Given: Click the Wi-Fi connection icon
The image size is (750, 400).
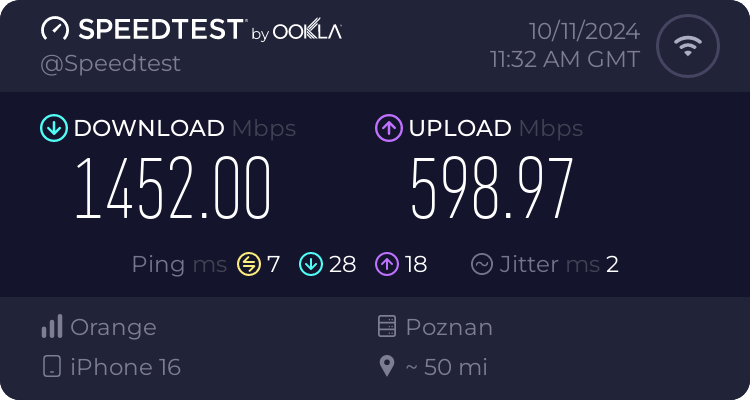Looking at the screenshot, I should 687,46.
